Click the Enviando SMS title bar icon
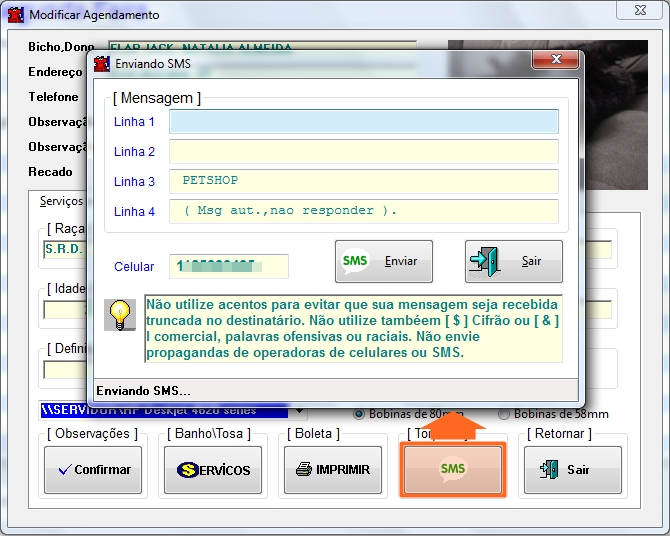The image size is (670, 536). (x=101, y=64)
